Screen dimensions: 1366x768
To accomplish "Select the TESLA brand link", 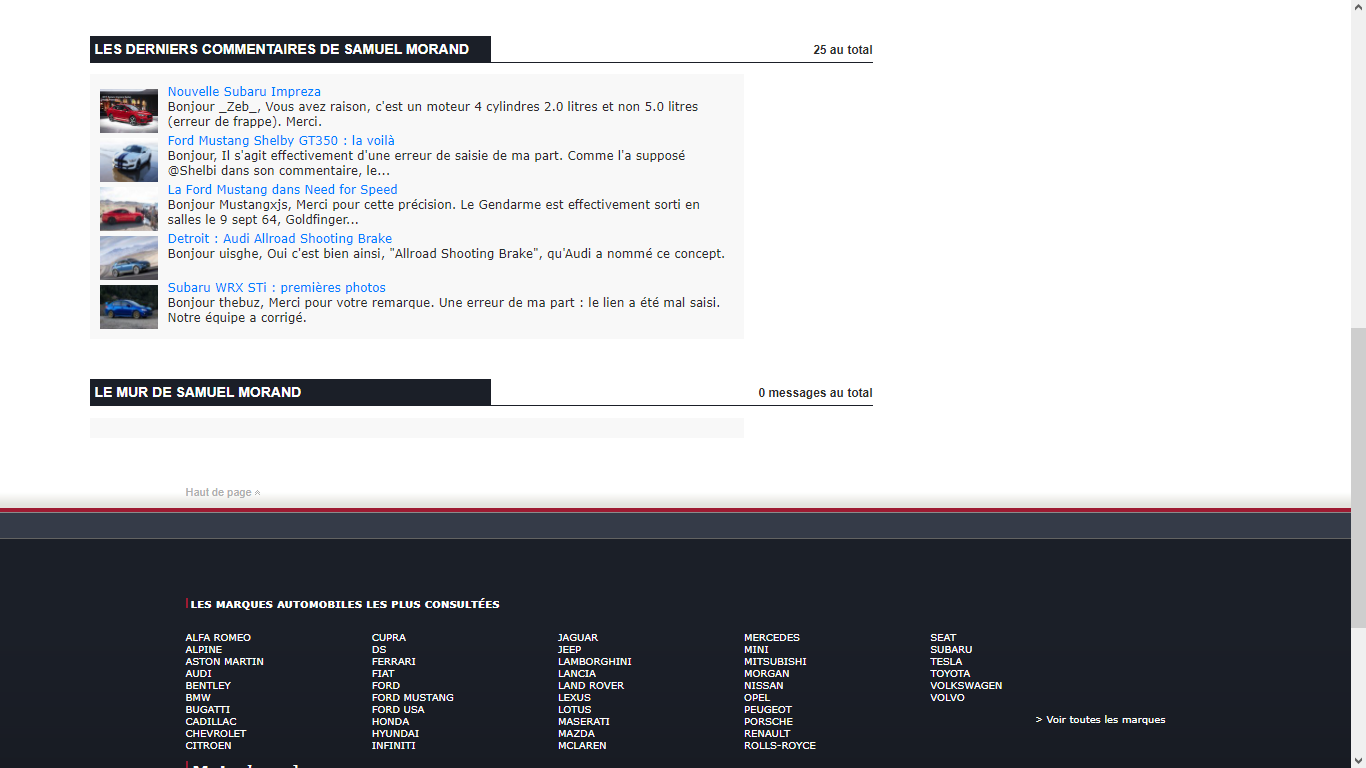I will click(946, 662).
